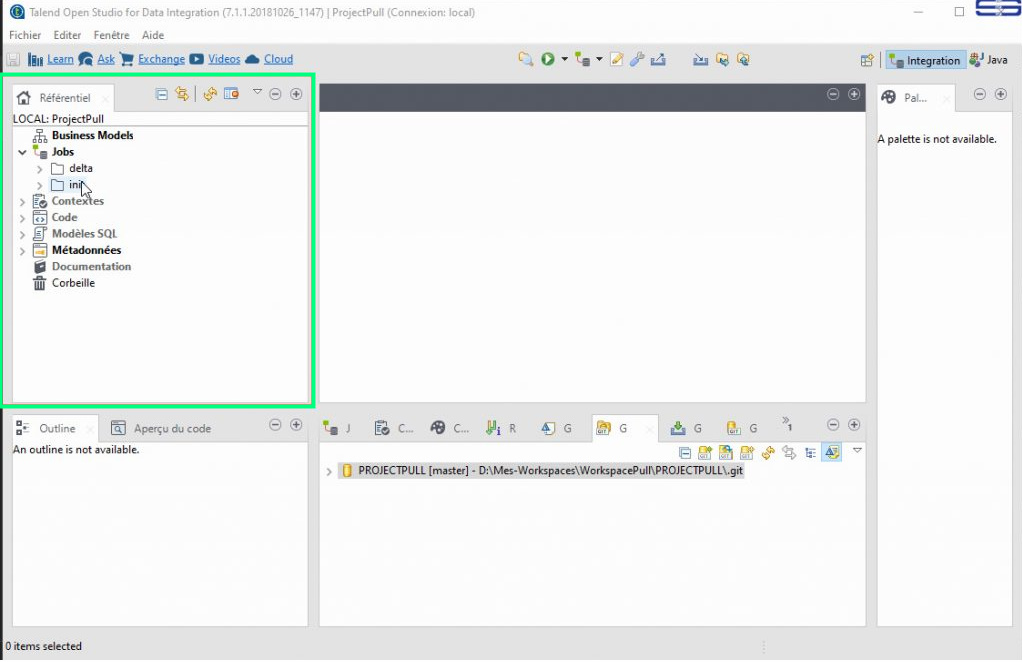Open the Référentiel view menu triangle
Viewport: 1022px width, 662px height.
(x=257, y=92)
